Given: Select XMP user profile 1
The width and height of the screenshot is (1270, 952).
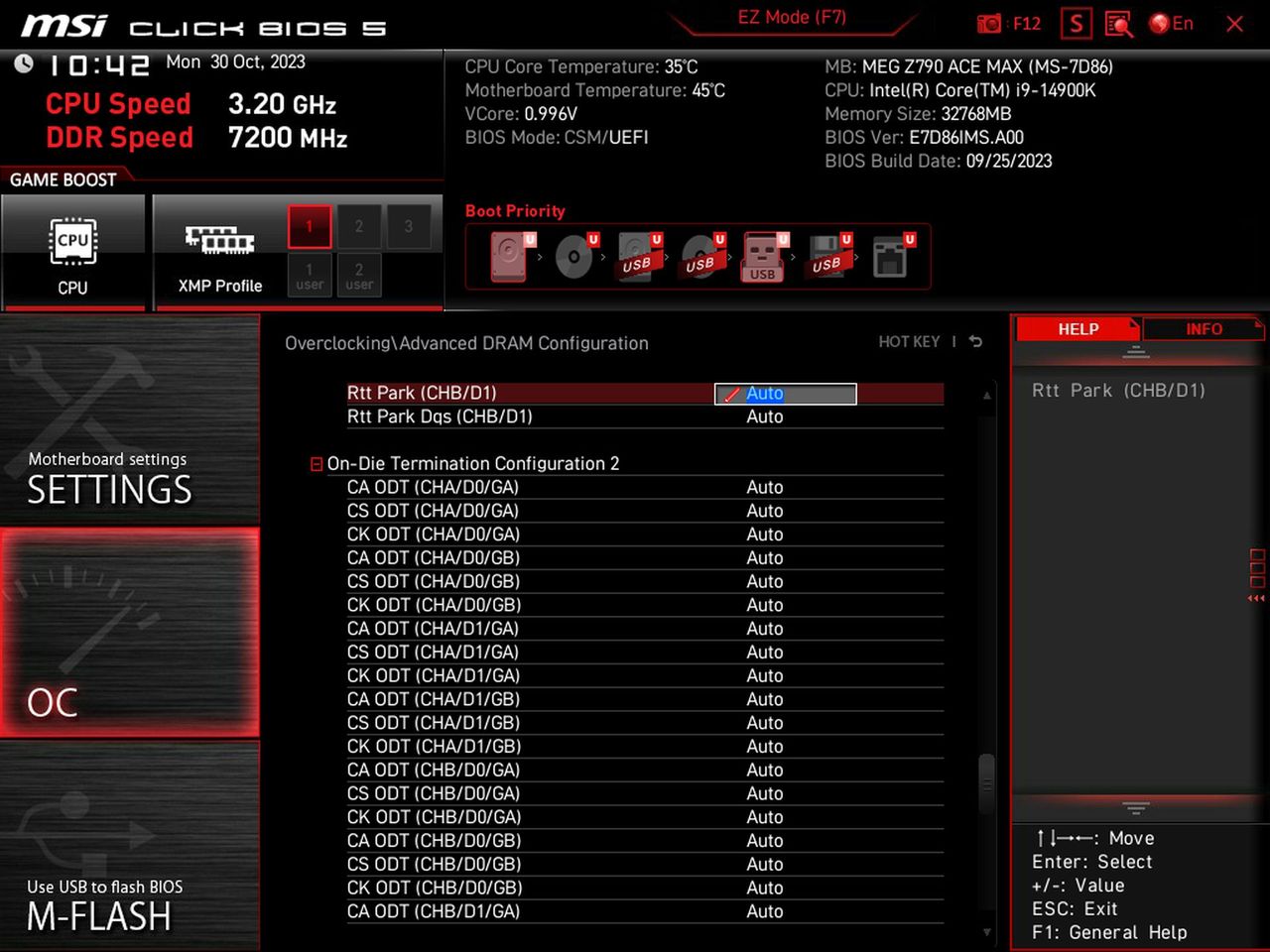Looking at the screenshot, I should [x=310, y=276].
